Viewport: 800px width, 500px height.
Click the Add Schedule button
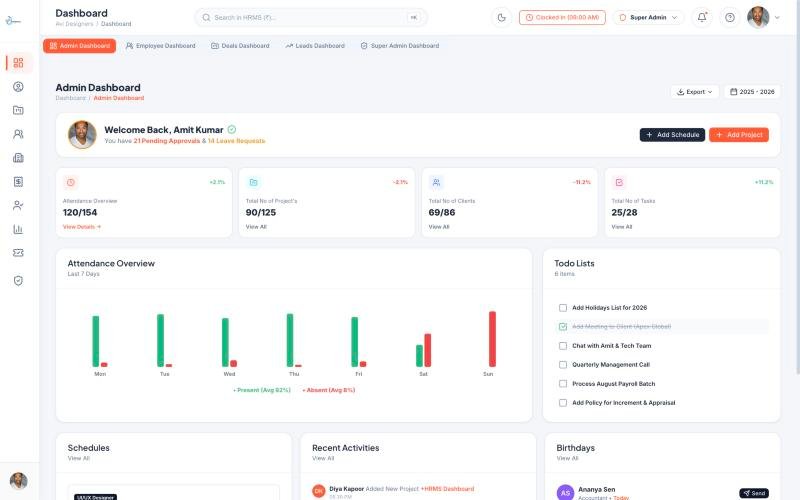(672, 135)
